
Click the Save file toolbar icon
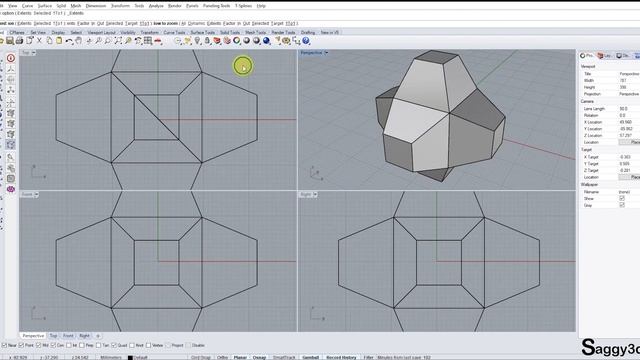(9, 41)
